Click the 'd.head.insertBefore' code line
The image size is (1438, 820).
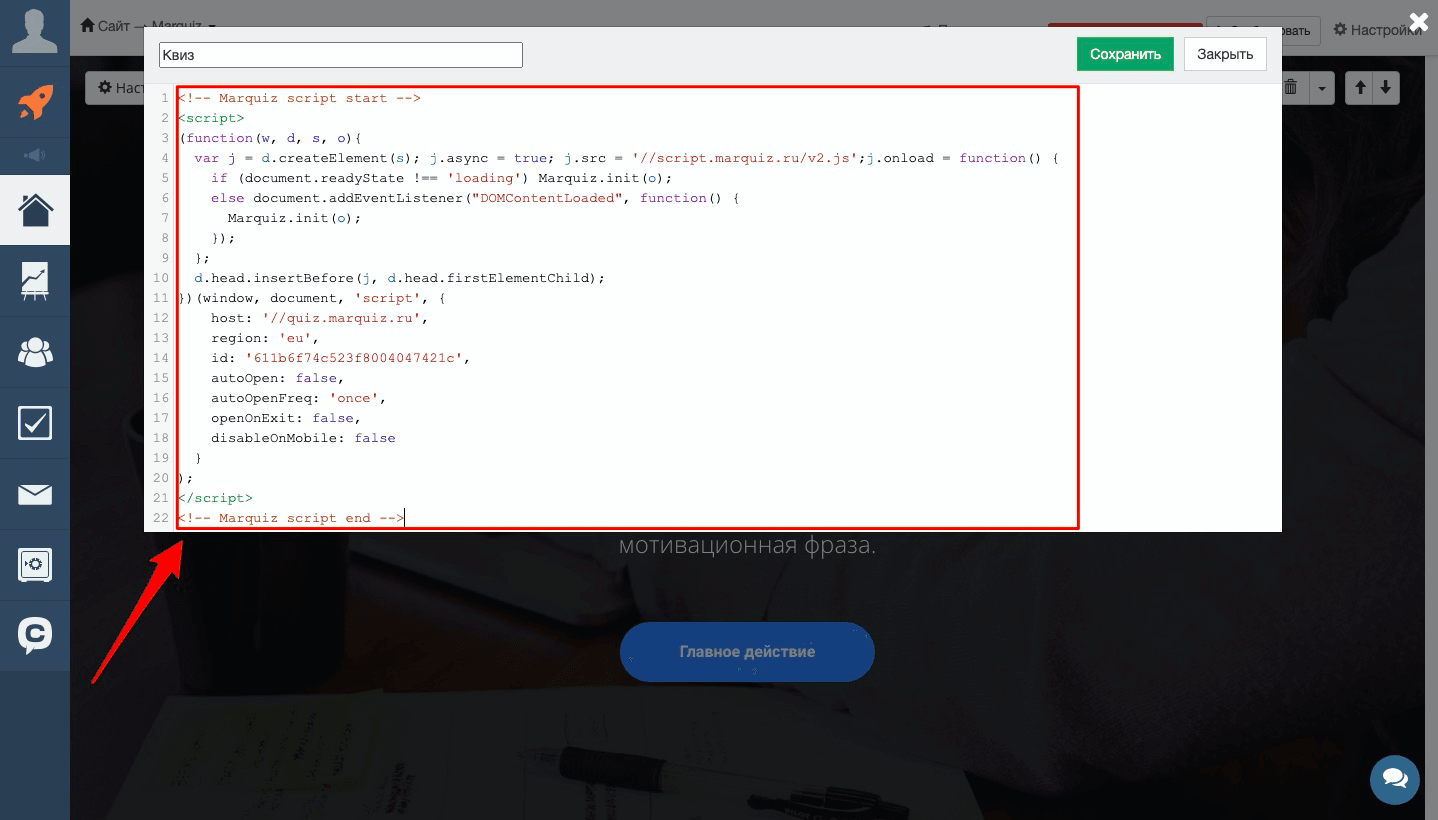coord(399,278)
